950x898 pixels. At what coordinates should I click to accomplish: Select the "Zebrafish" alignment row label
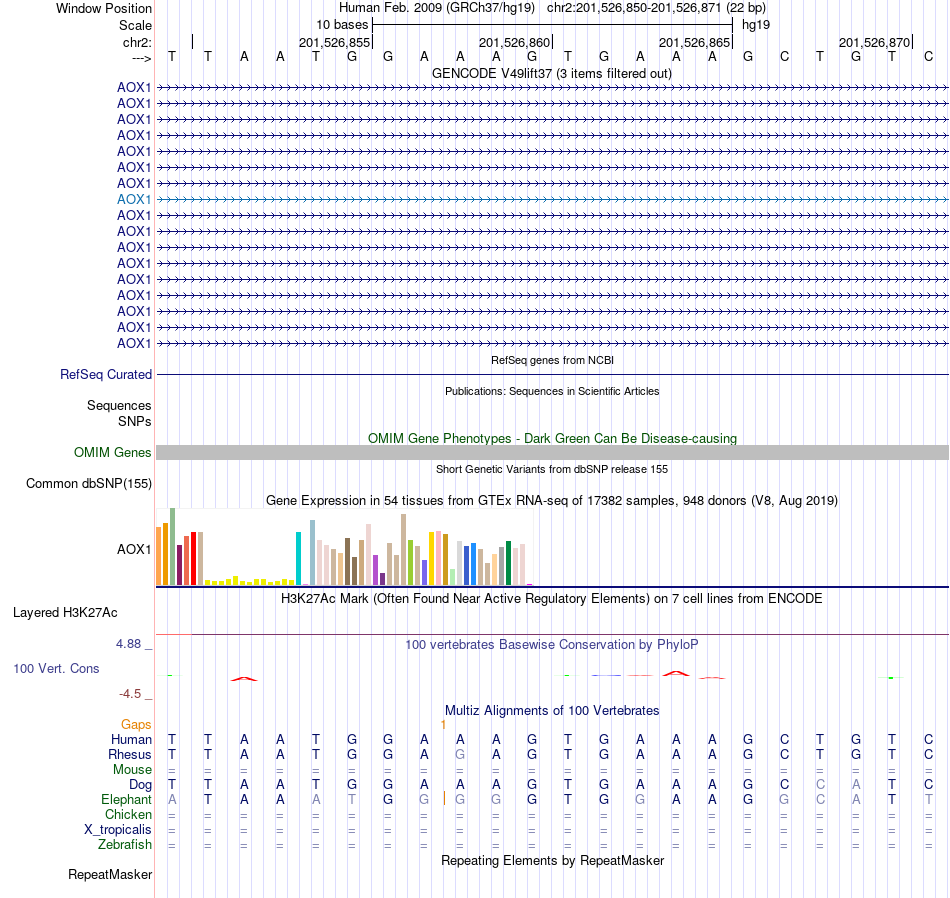click(125, 845)
